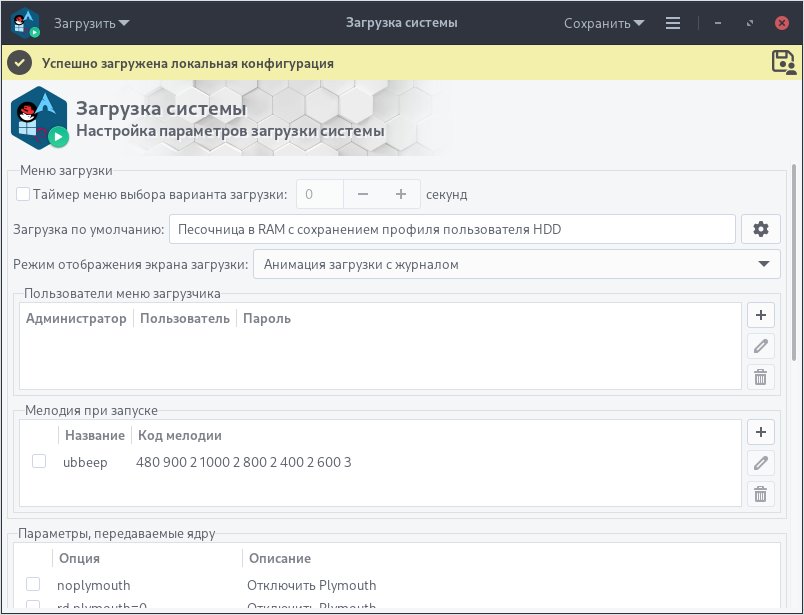
Task: Open gear settings for default boot option
Action: pyautogui.click(x=761, y=228)
